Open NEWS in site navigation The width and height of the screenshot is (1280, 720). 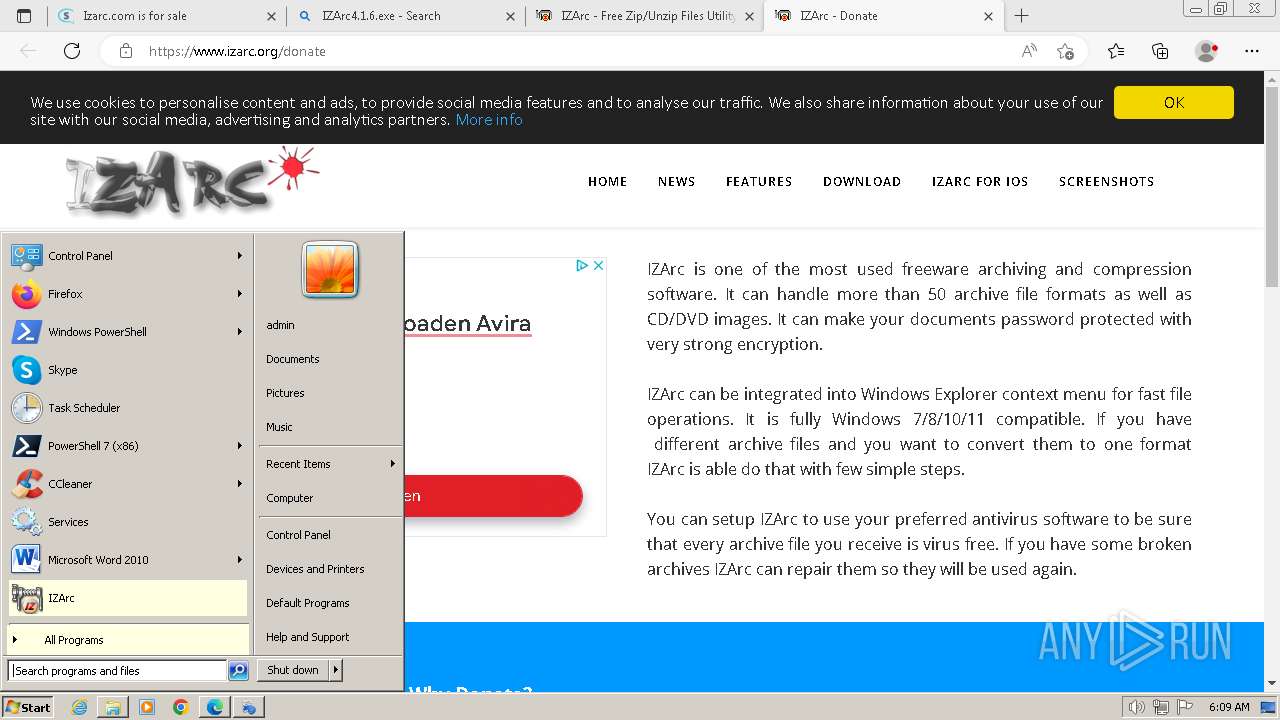click(x=676, y=181)
